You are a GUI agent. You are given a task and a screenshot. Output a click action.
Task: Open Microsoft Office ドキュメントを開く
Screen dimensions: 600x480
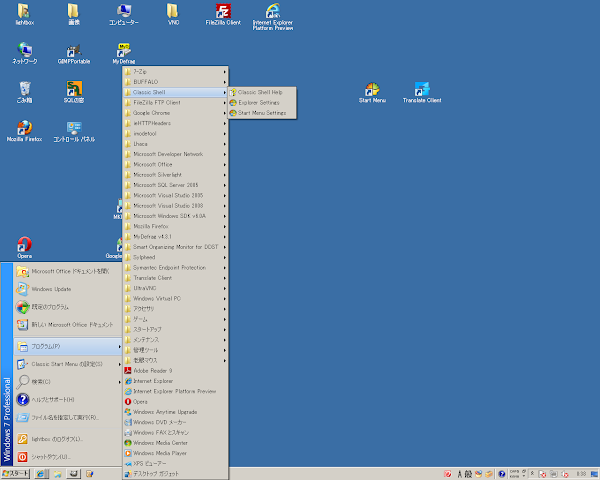coord(68,271)
